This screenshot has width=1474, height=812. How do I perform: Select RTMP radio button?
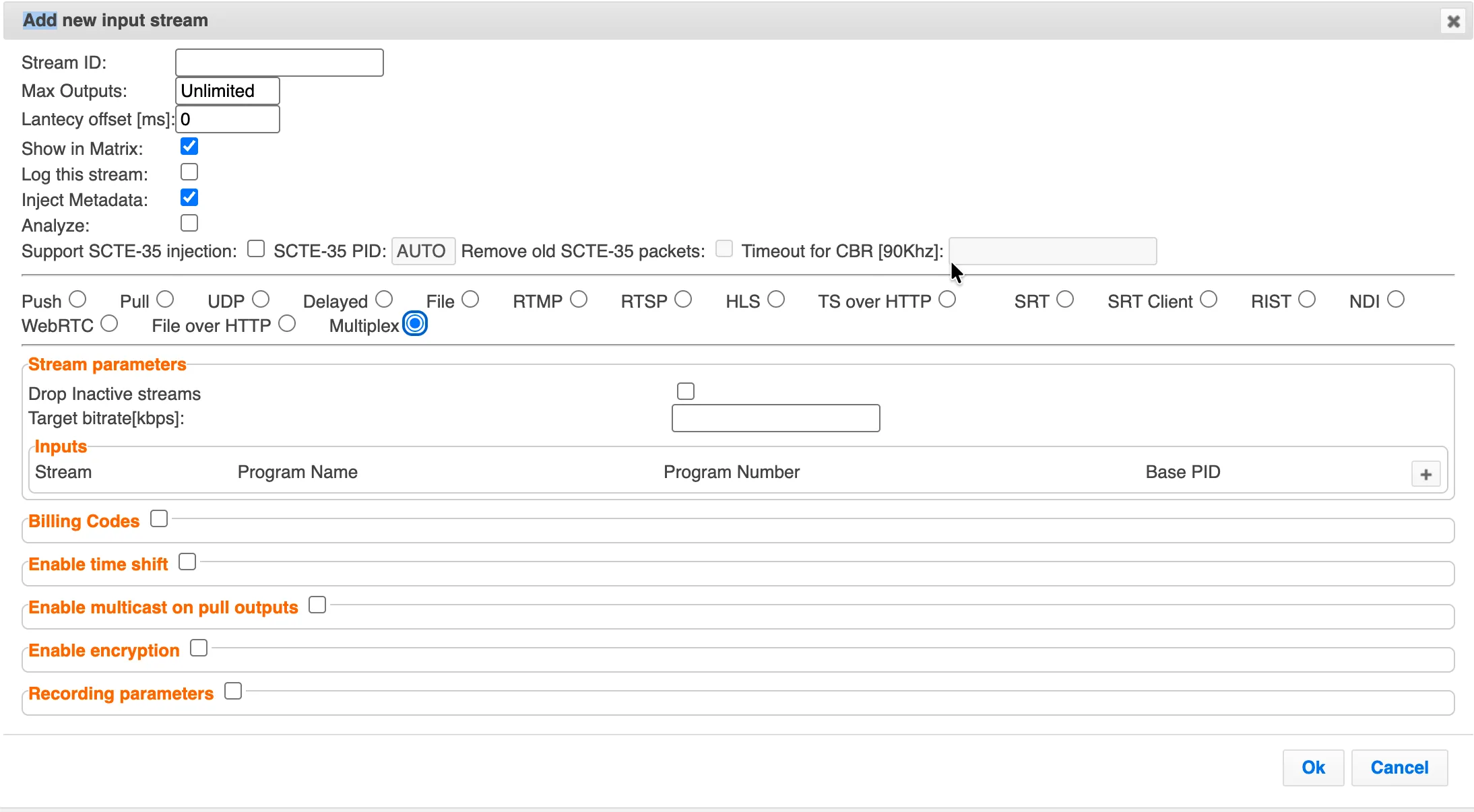[579, 299]
